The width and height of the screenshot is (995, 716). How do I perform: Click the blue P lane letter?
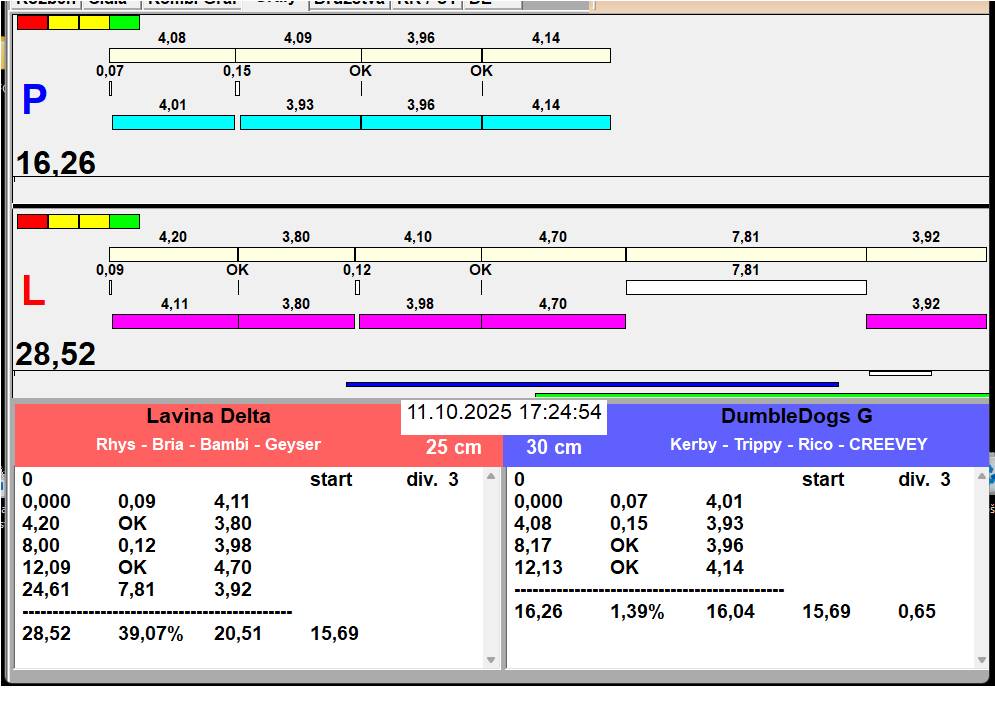(34, 101)
